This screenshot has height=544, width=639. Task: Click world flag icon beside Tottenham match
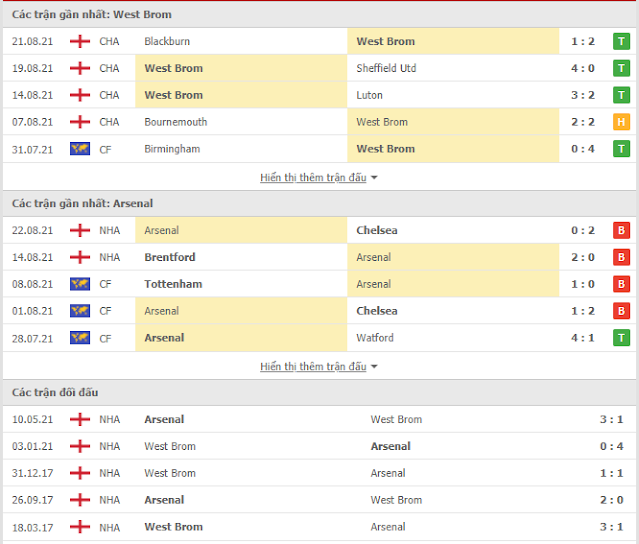pos(80,284)
